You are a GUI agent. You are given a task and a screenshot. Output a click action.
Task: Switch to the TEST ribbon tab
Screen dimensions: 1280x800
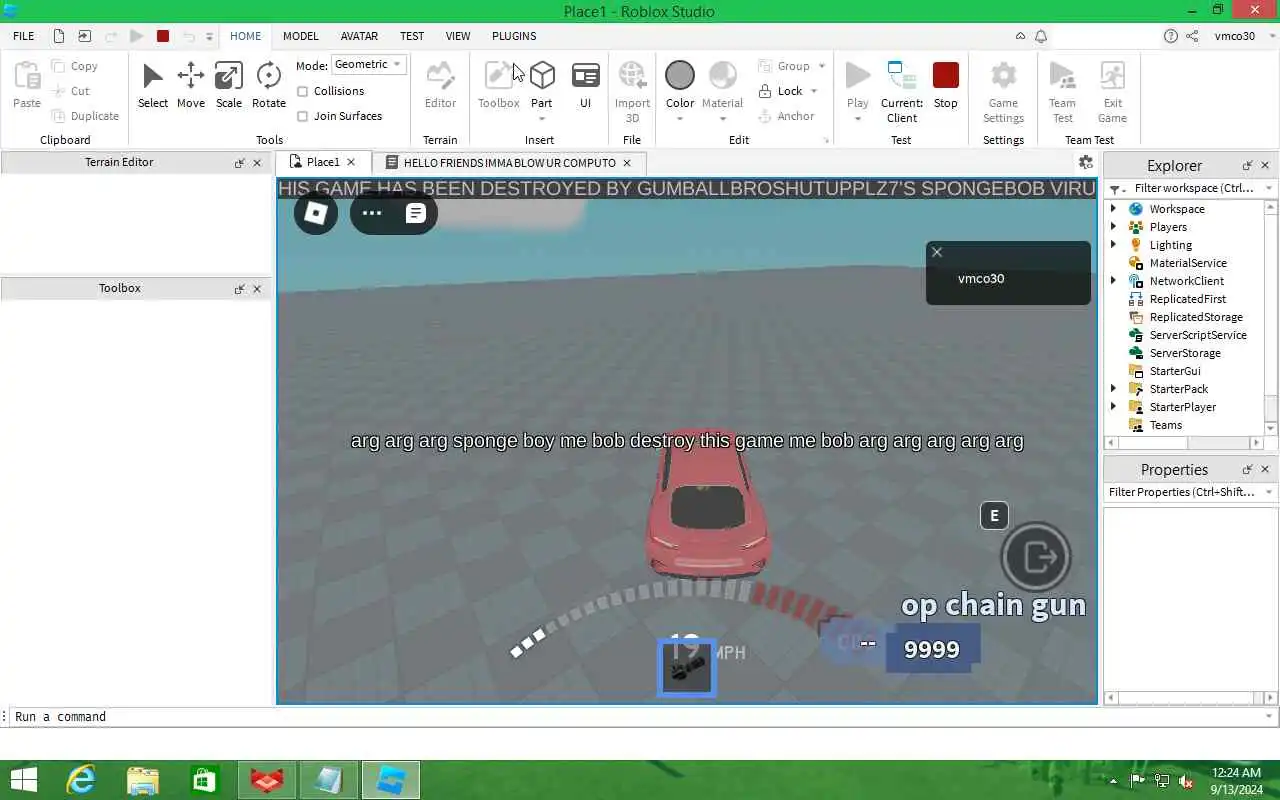pyautogui.click(x=412, y=36)
